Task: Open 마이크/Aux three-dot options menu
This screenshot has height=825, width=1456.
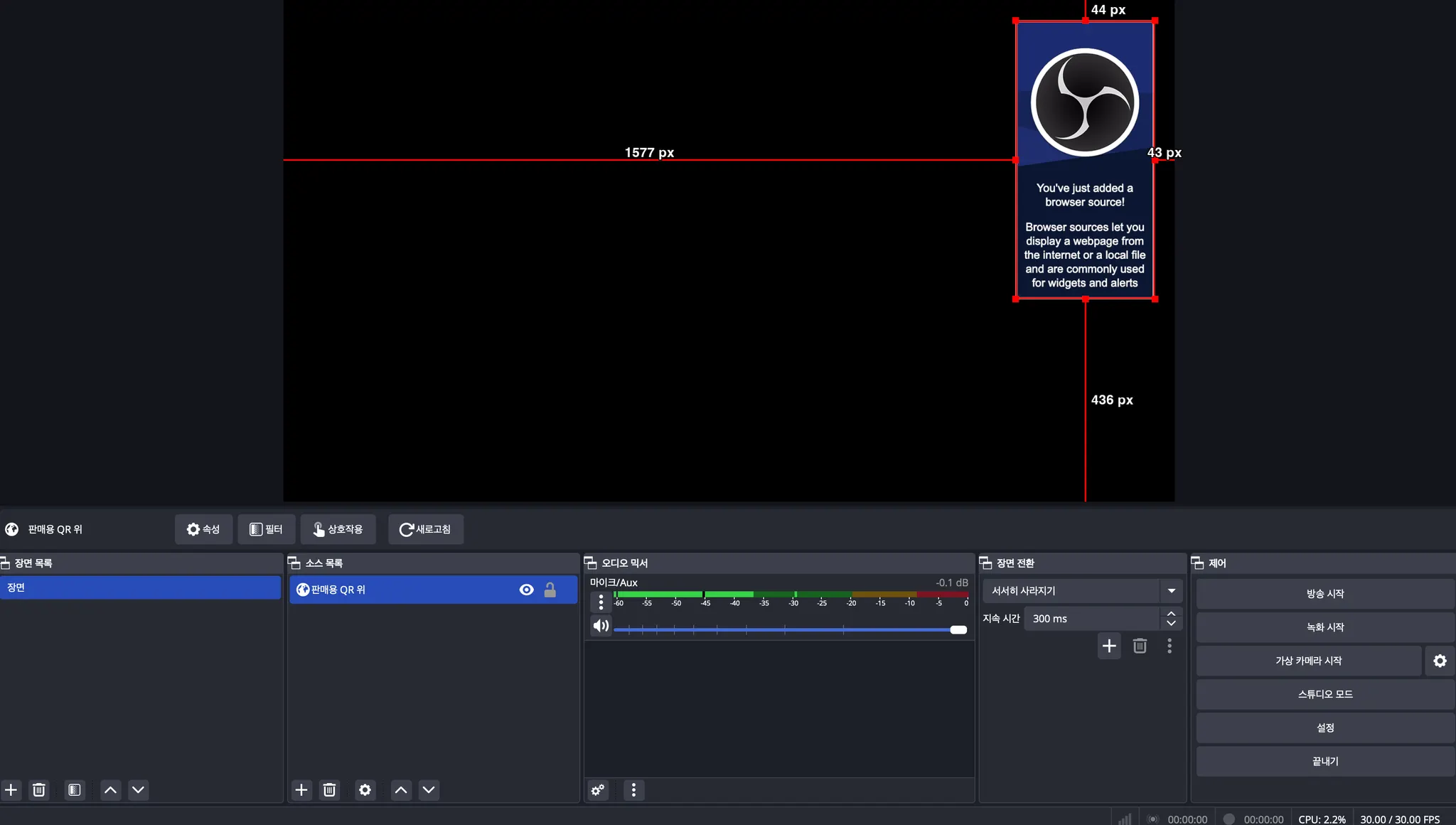Action: (x=601, y=602)
